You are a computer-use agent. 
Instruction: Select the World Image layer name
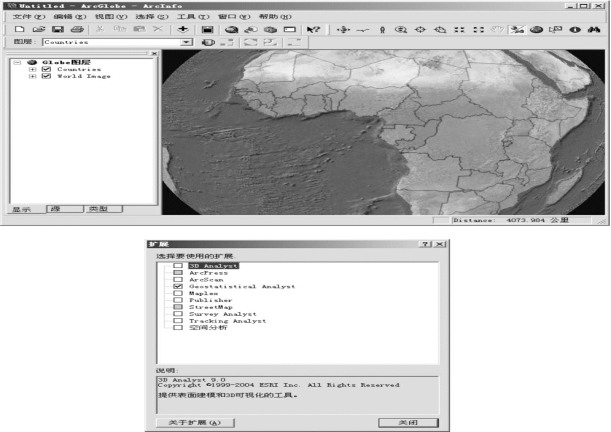click(x=84, y=76)
